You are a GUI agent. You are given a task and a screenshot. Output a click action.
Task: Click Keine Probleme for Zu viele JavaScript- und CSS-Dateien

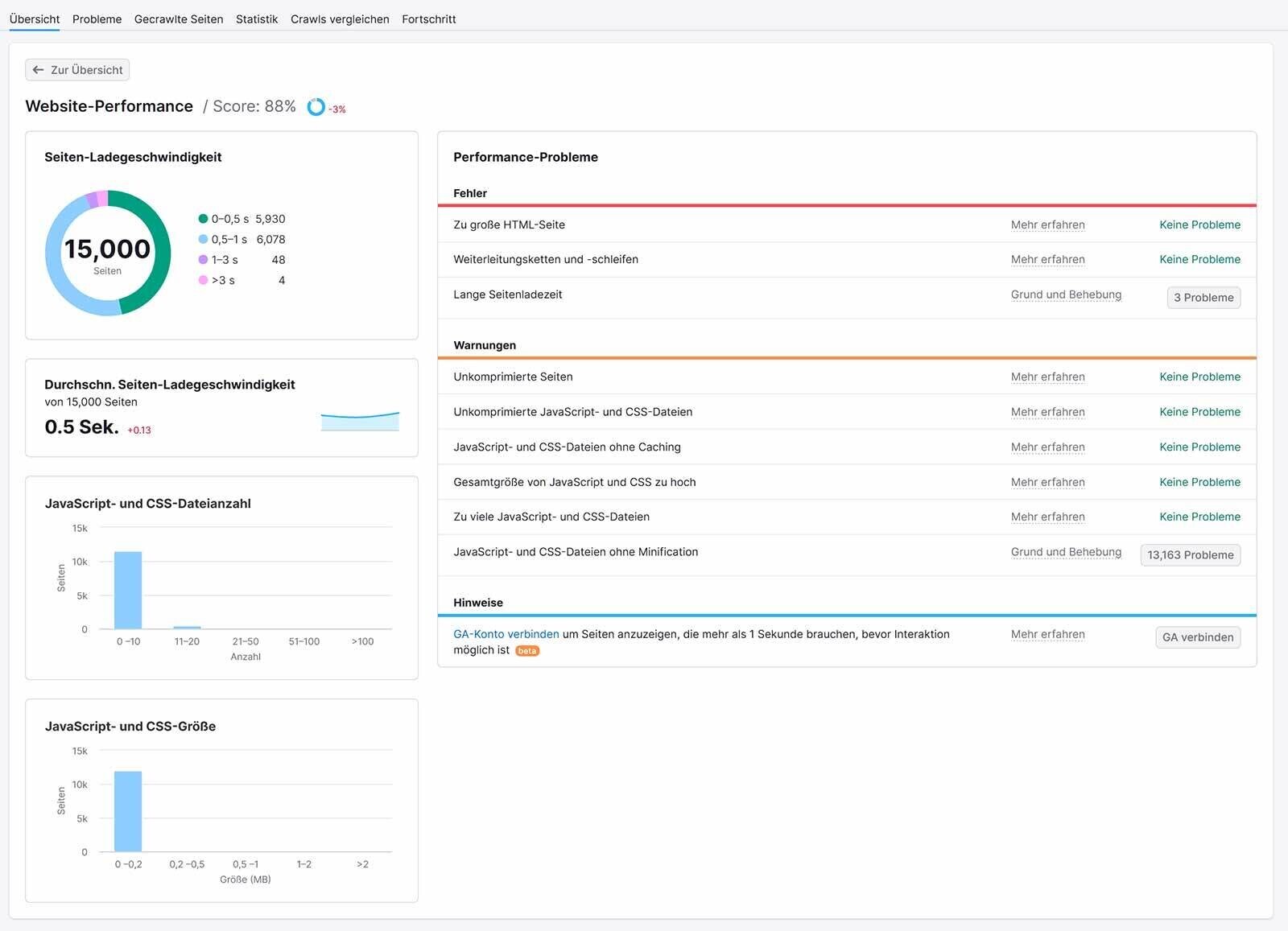click(1199, 517)
